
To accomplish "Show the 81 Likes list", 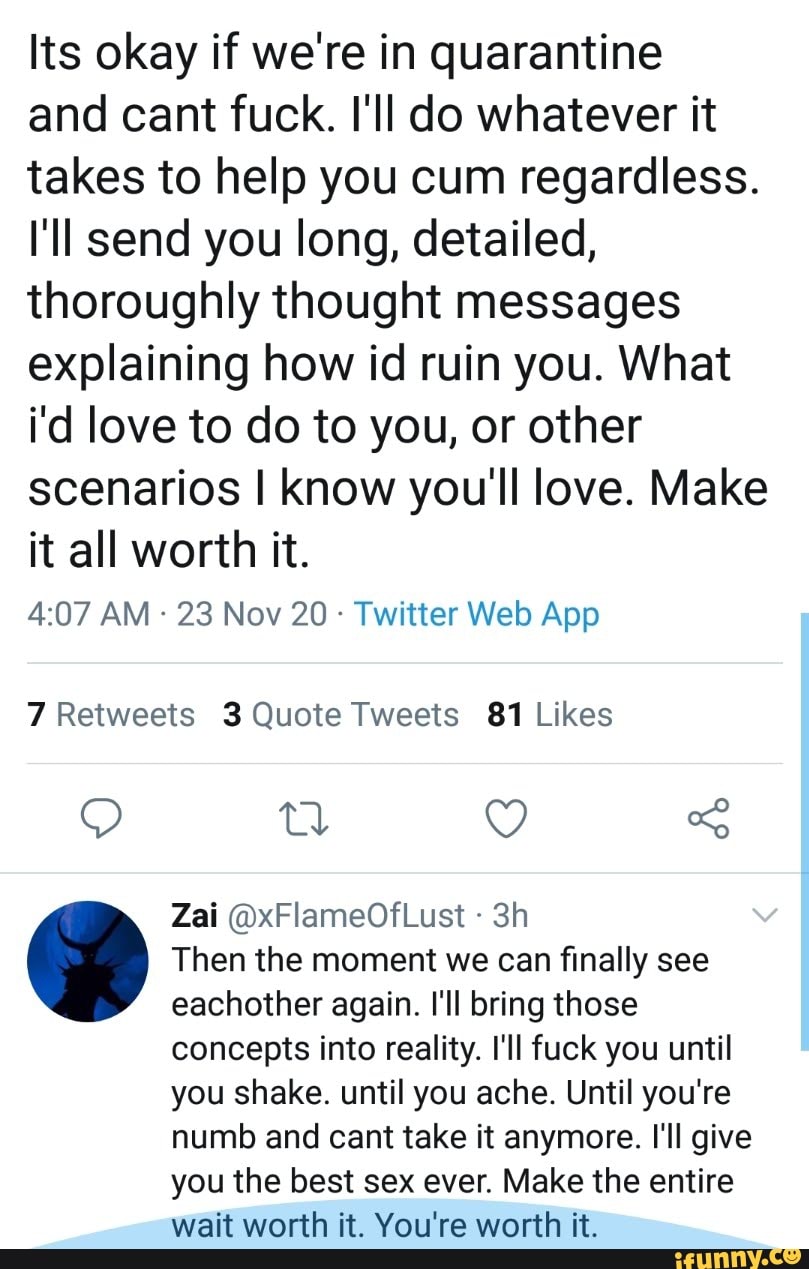I will pos(549,714).
